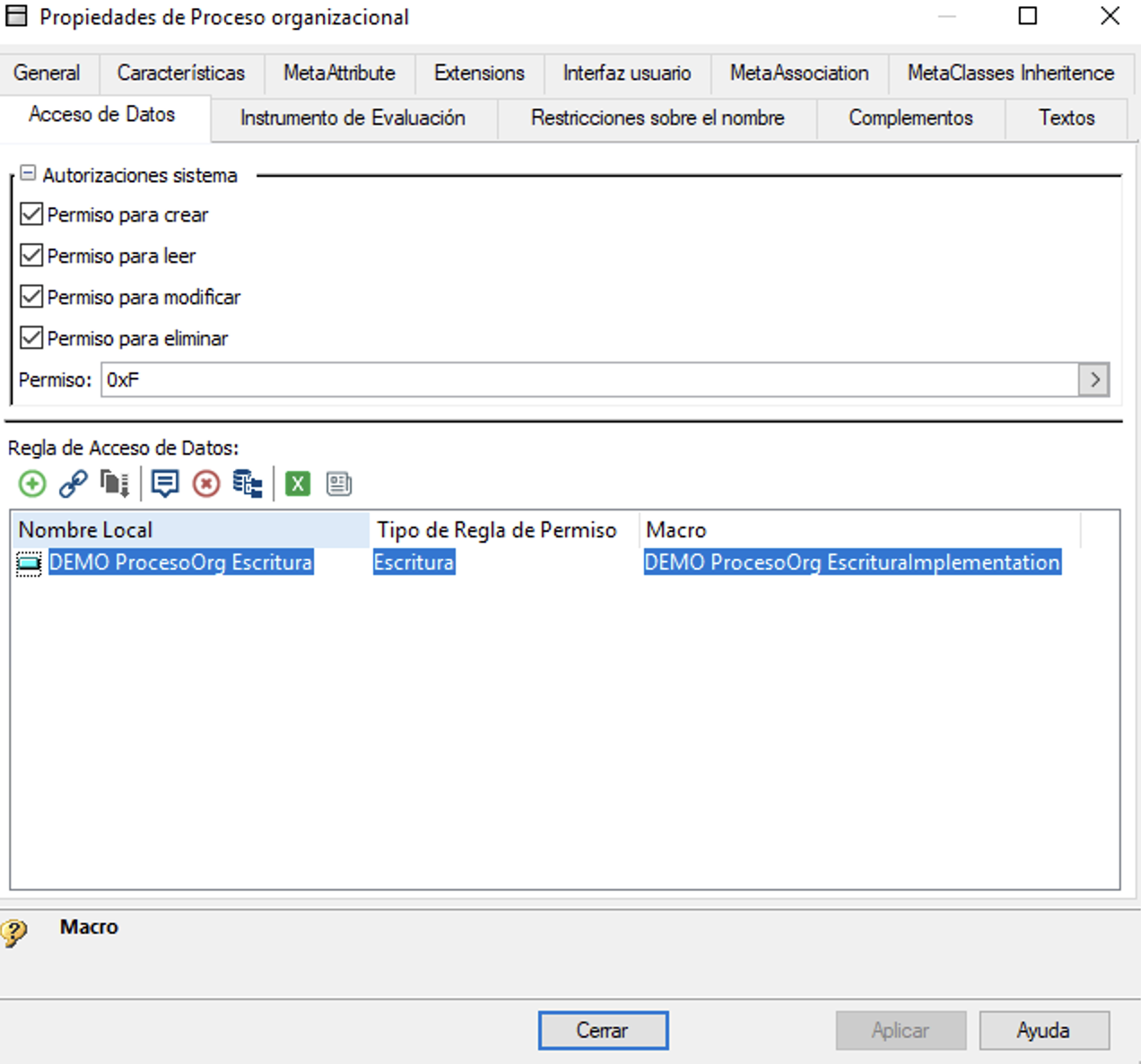This screenshot has height=1064, width=1141.
Task: Go to the Extensions tab
Action: (480, 74)
